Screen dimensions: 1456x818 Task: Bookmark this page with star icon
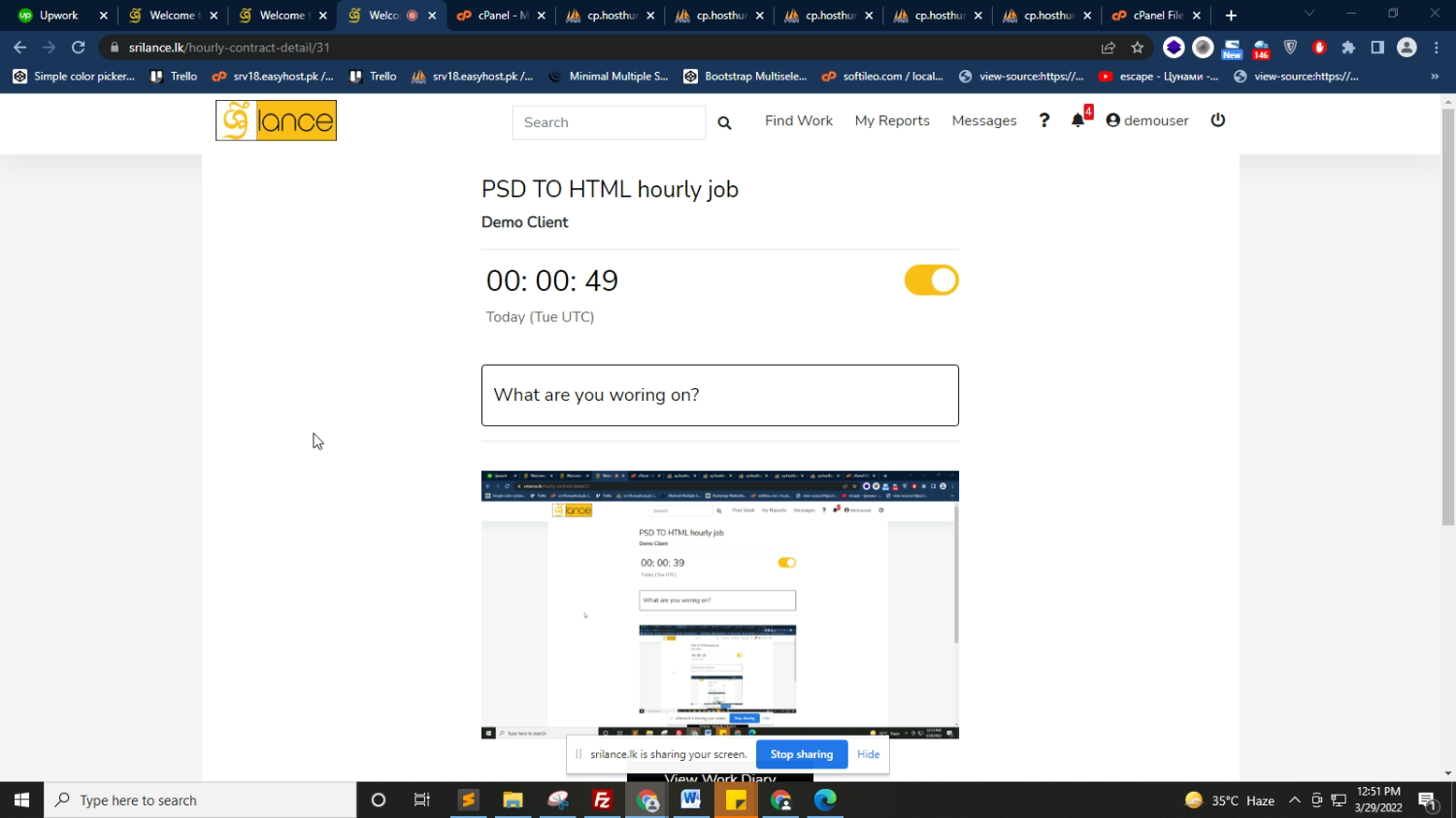[x=1138, y=48]
